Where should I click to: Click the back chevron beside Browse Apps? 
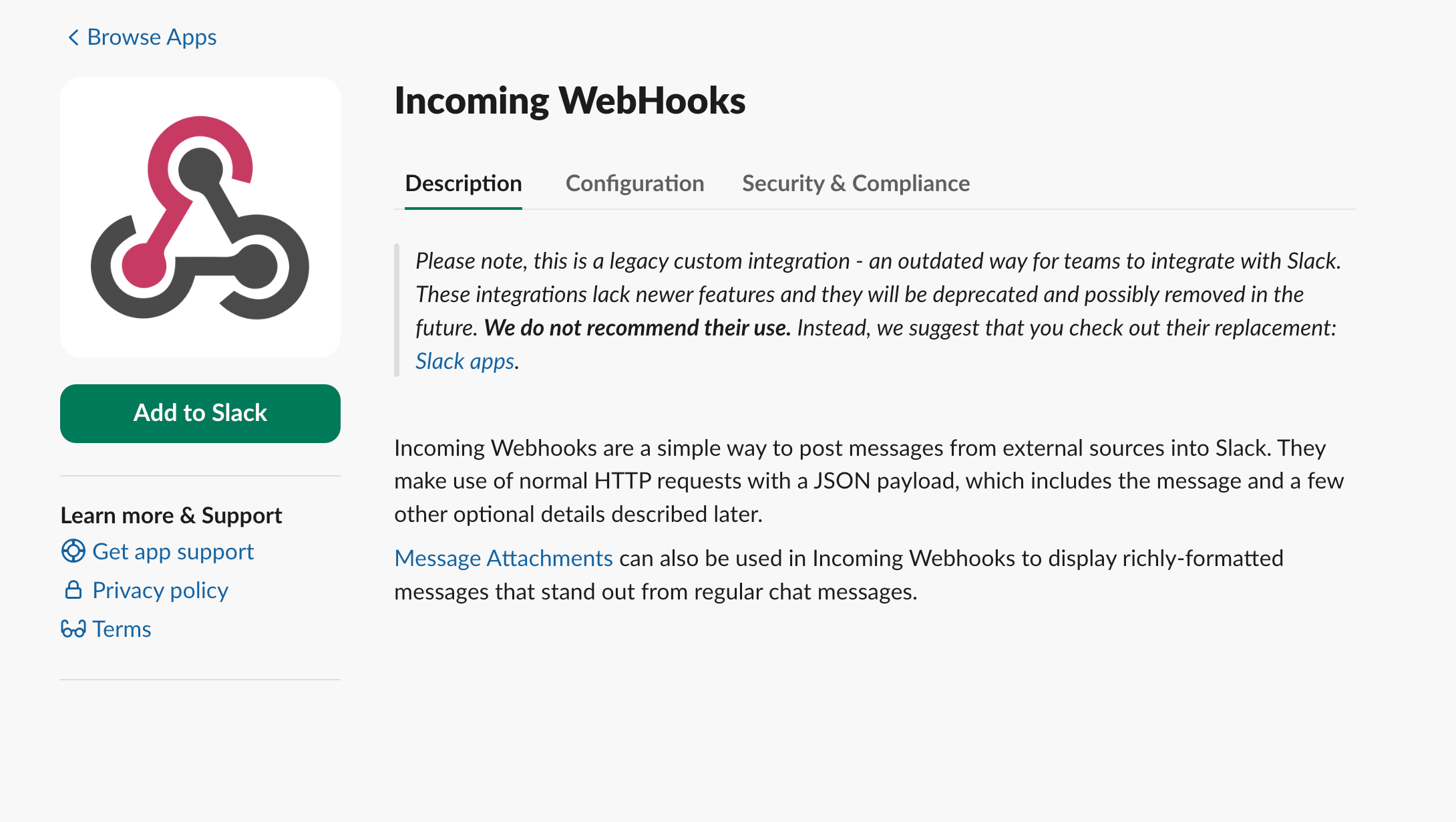point(73,37)
